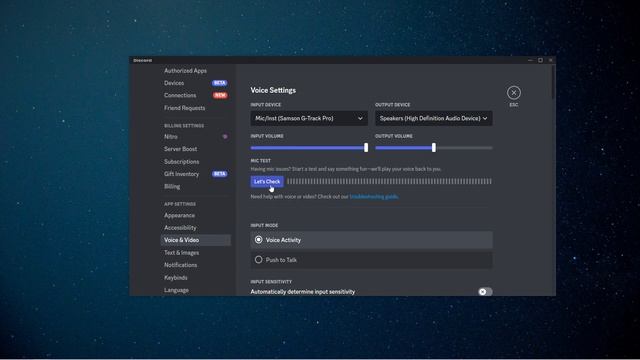
Task: Click the Input Volume slider handle
Action: tap(366, 147)
